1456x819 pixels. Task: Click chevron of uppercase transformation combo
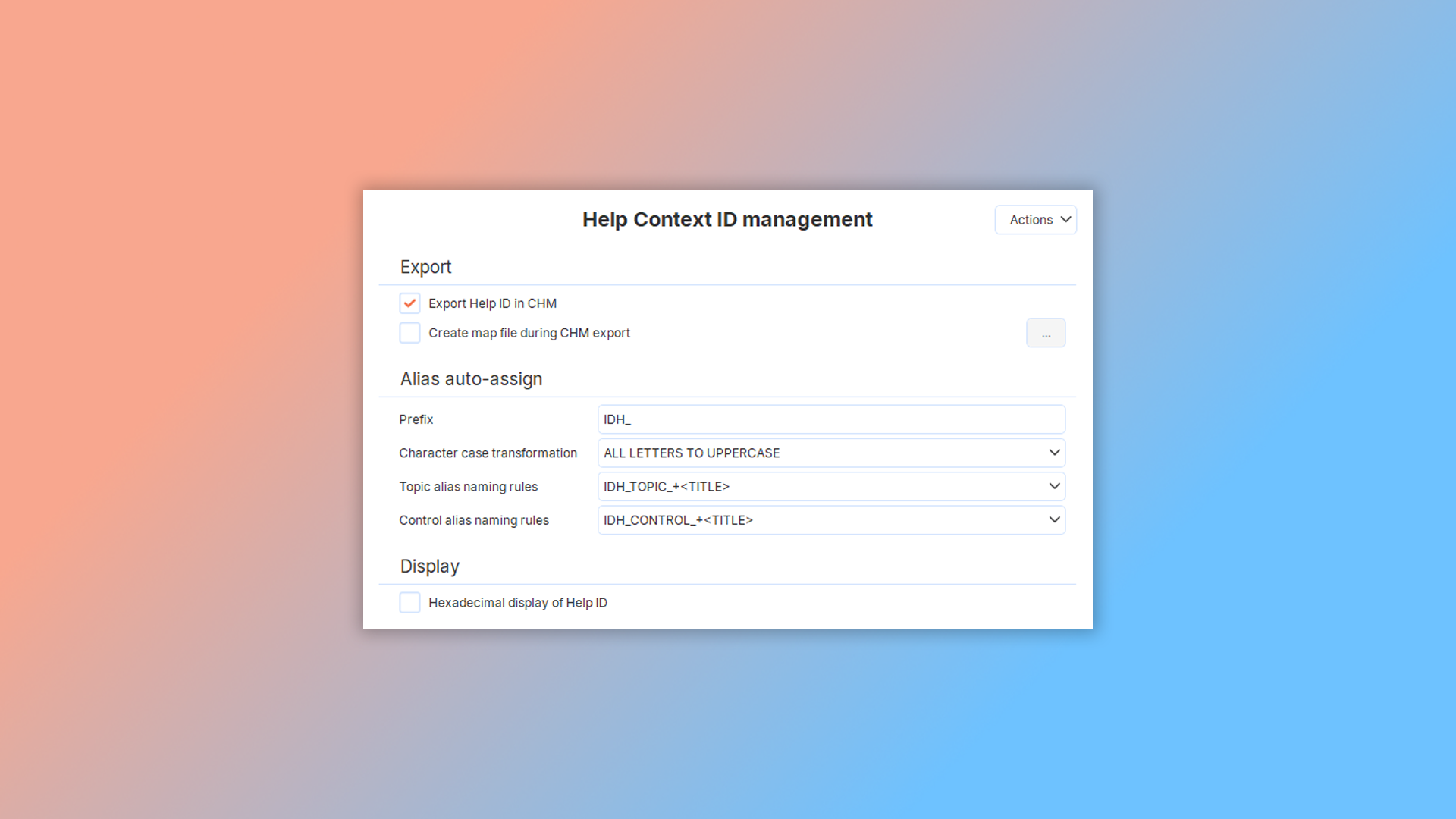[x=1054, y=453]
